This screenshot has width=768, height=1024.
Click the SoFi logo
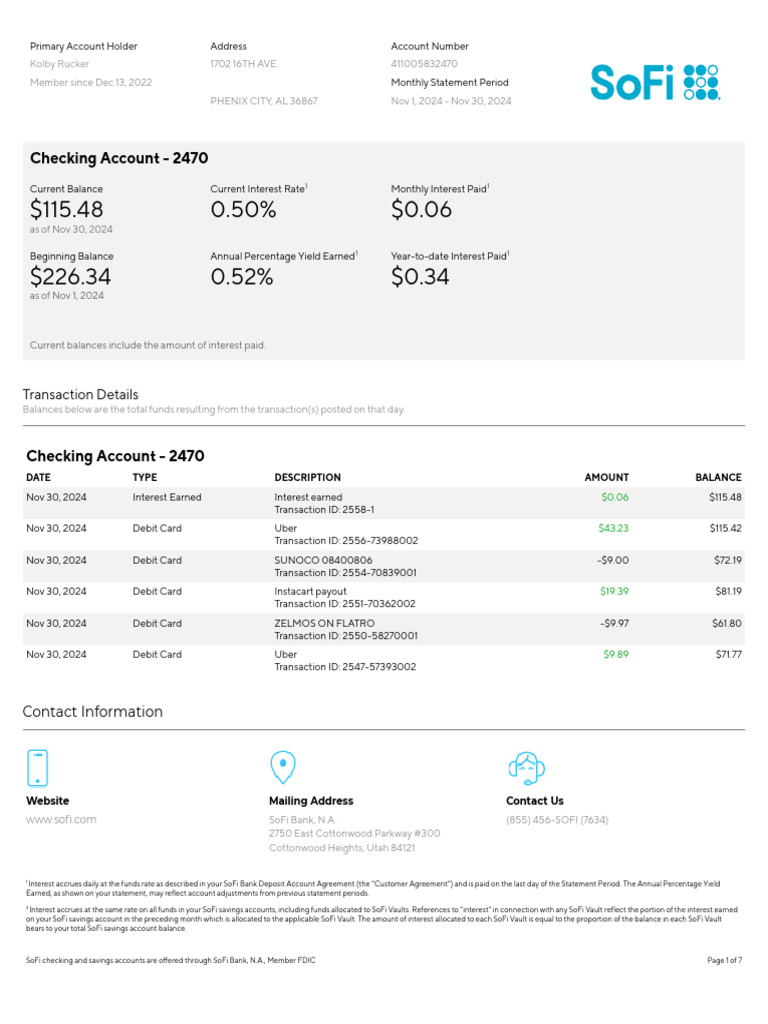tap(654, 82)
